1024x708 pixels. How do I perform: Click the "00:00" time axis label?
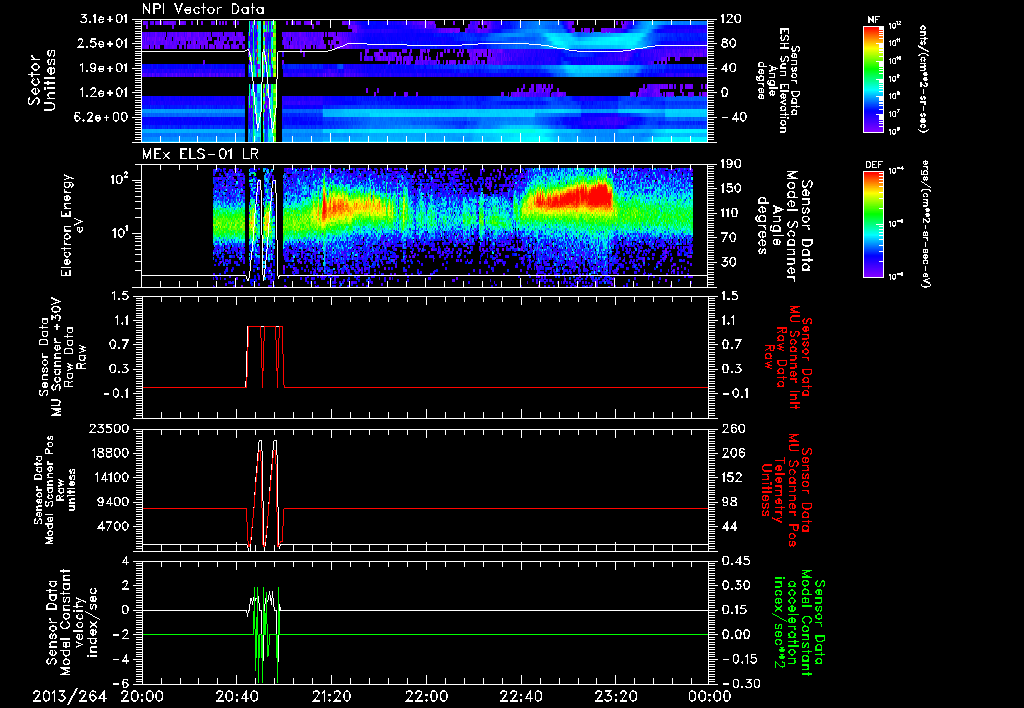coord(710,697)
